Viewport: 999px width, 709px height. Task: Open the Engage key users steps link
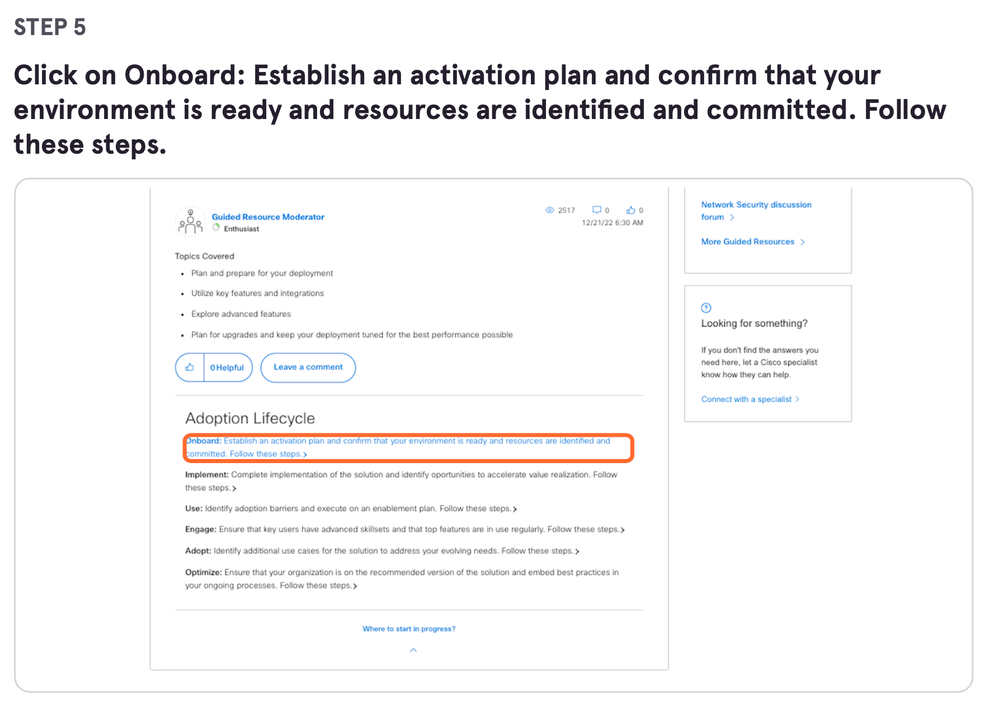coord(405,529)
